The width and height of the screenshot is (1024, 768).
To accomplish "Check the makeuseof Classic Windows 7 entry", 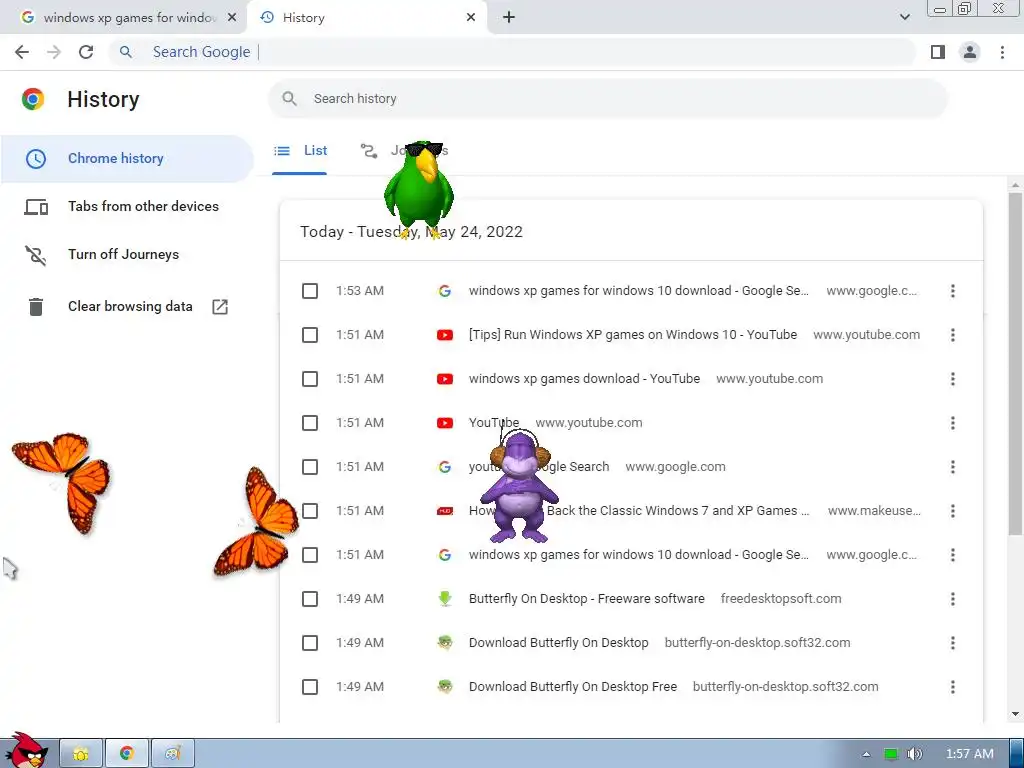I will (x=310, y=511).
